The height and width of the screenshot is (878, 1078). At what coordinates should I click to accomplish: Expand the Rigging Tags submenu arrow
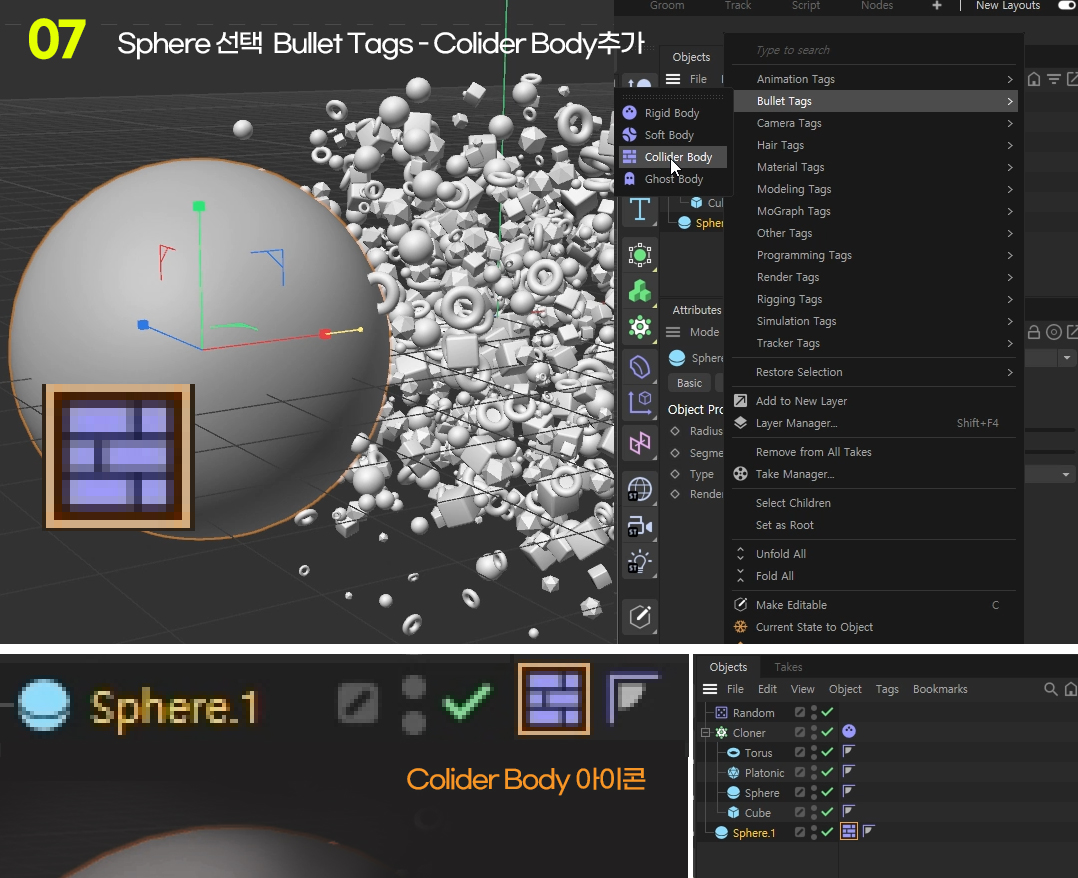pos(1009,299)
